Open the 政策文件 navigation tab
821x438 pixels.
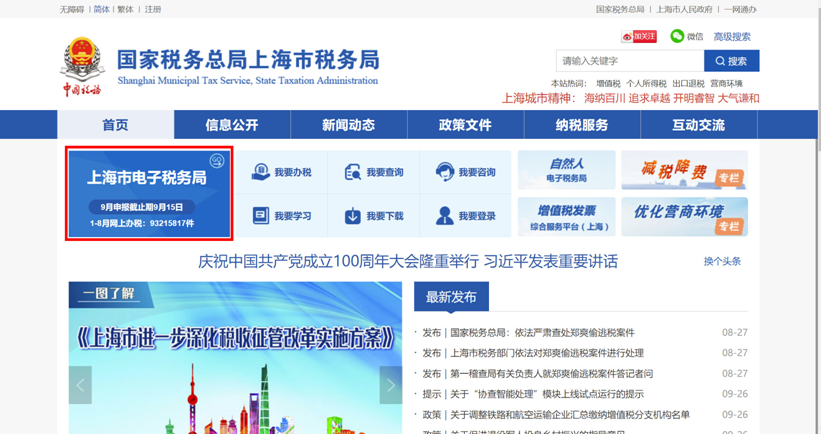coord(465,125)
